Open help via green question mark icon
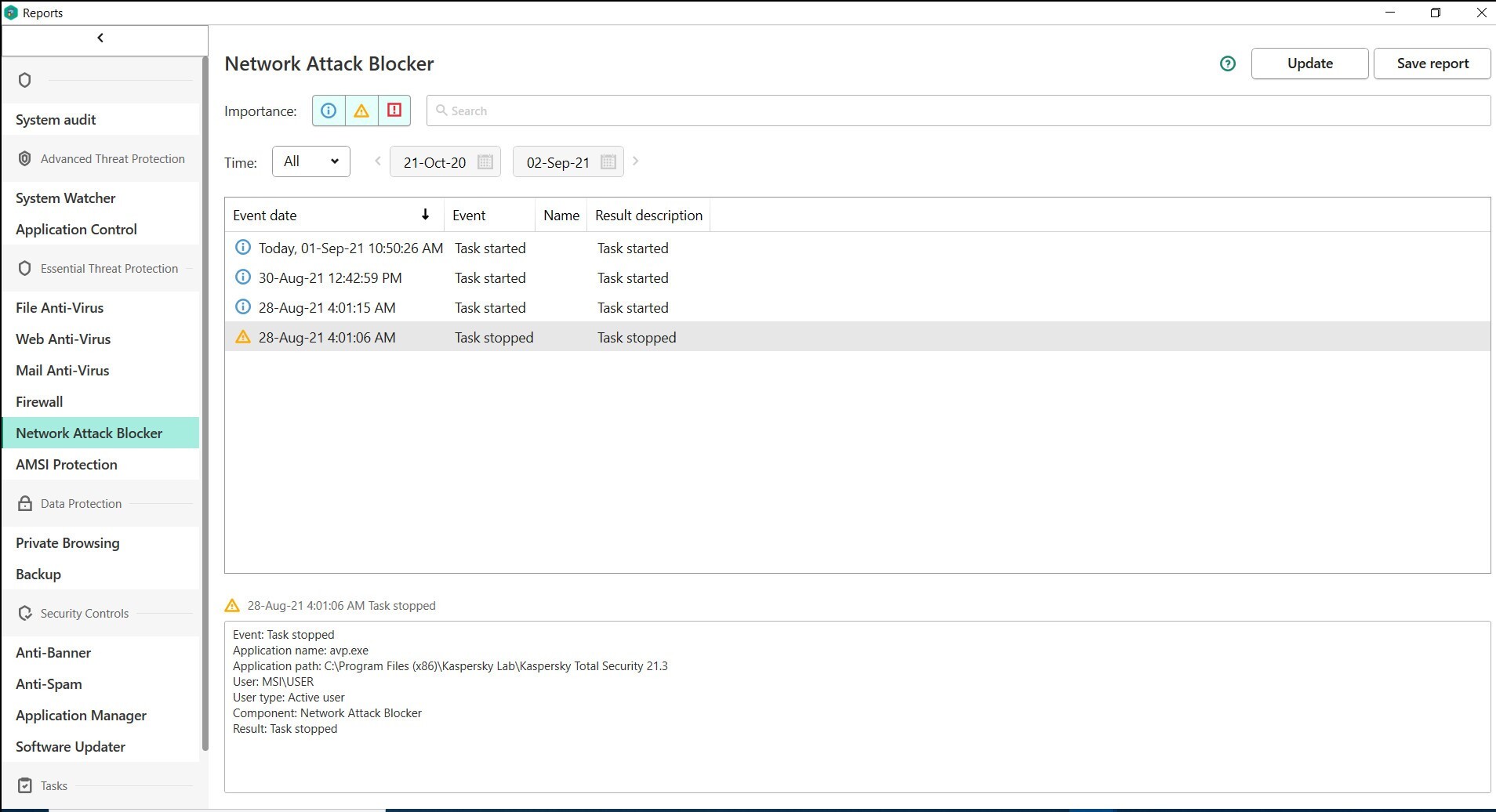 pos(1228,63)
